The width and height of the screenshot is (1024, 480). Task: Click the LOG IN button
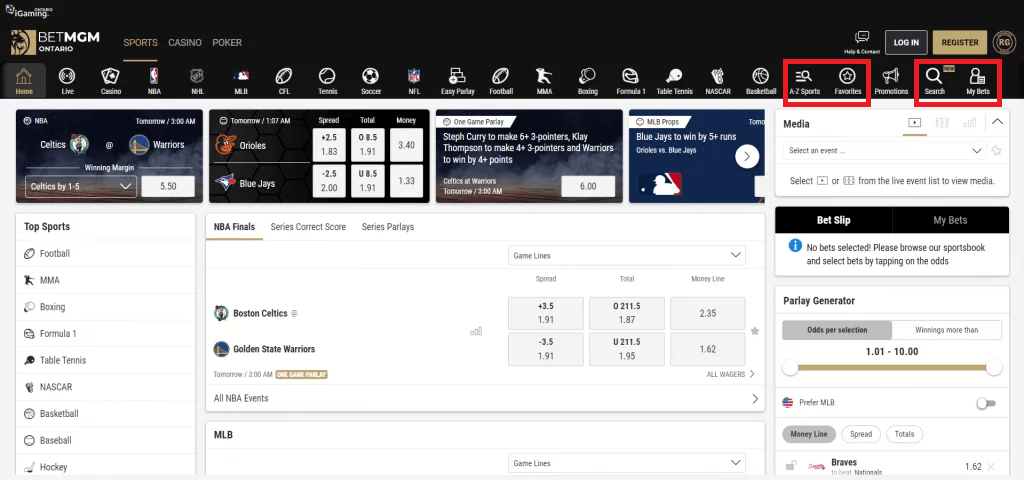[x=906, y=42]
